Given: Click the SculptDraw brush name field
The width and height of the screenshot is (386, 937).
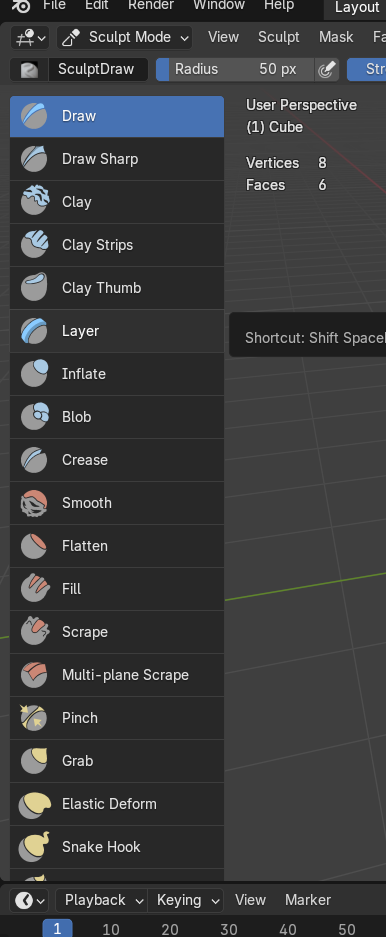Looking at the screenshot, I should pyautogui.click(x=99, y=69).
